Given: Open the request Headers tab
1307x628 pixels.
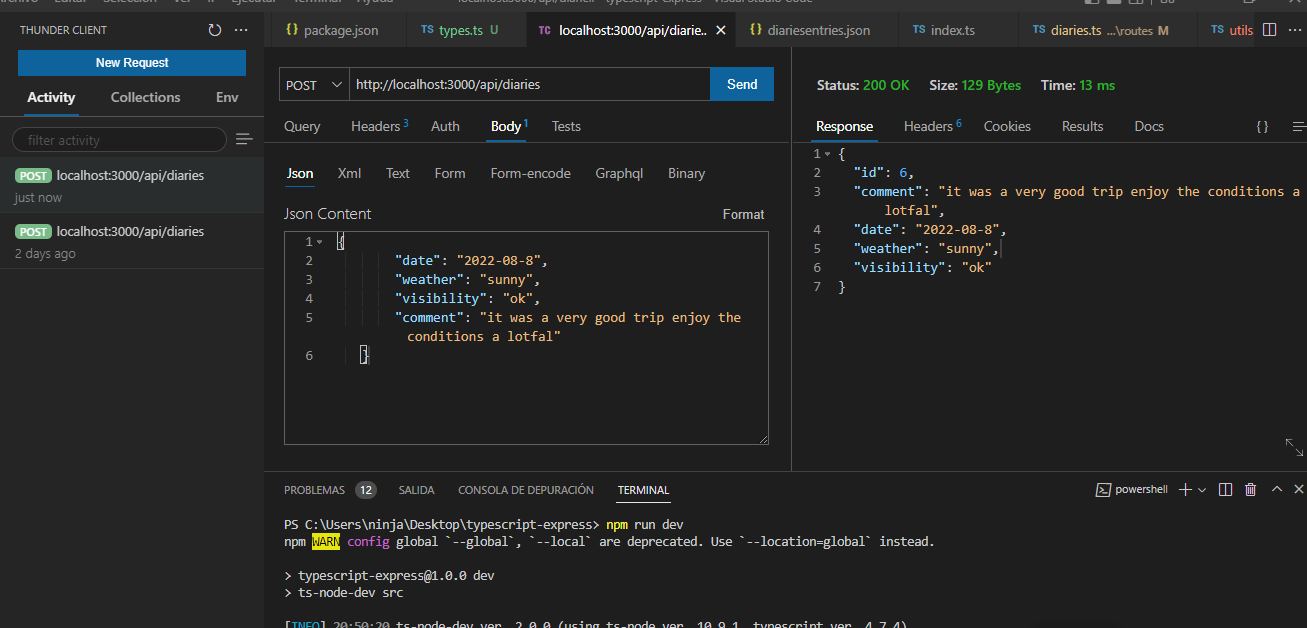Looking at the screenshot, I should (x=379, y=126).
